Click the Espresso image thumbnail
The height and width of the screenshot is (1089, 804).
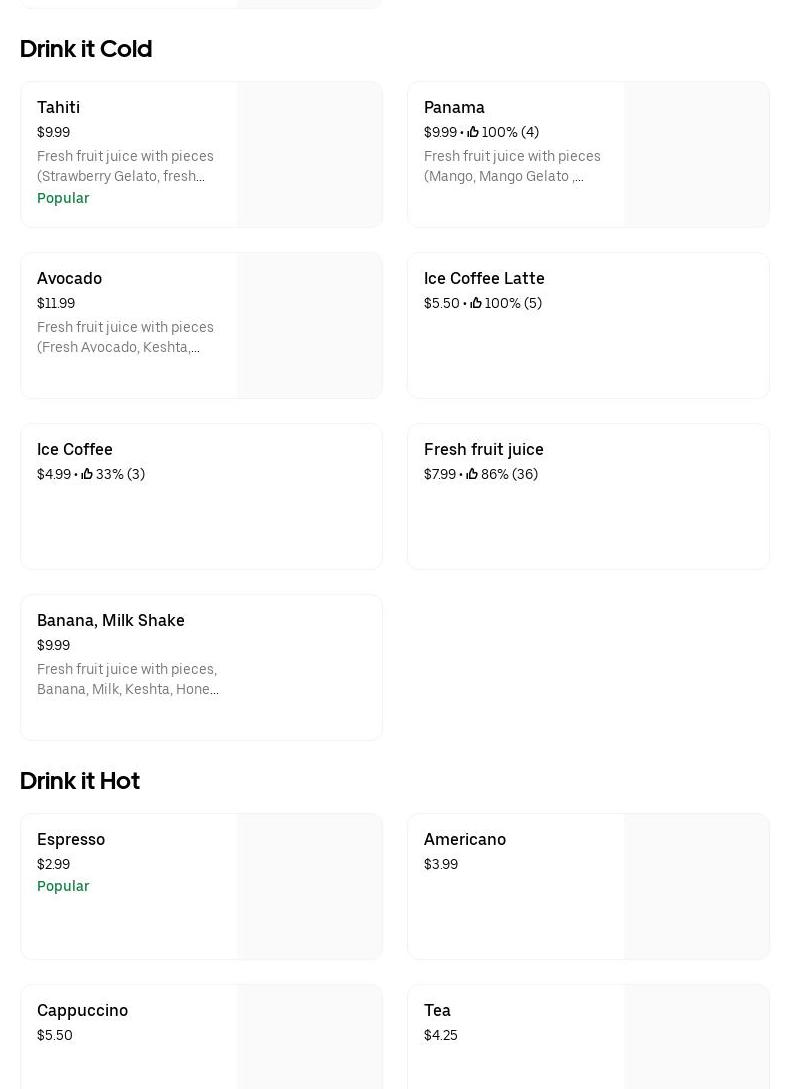coord(309,886)
